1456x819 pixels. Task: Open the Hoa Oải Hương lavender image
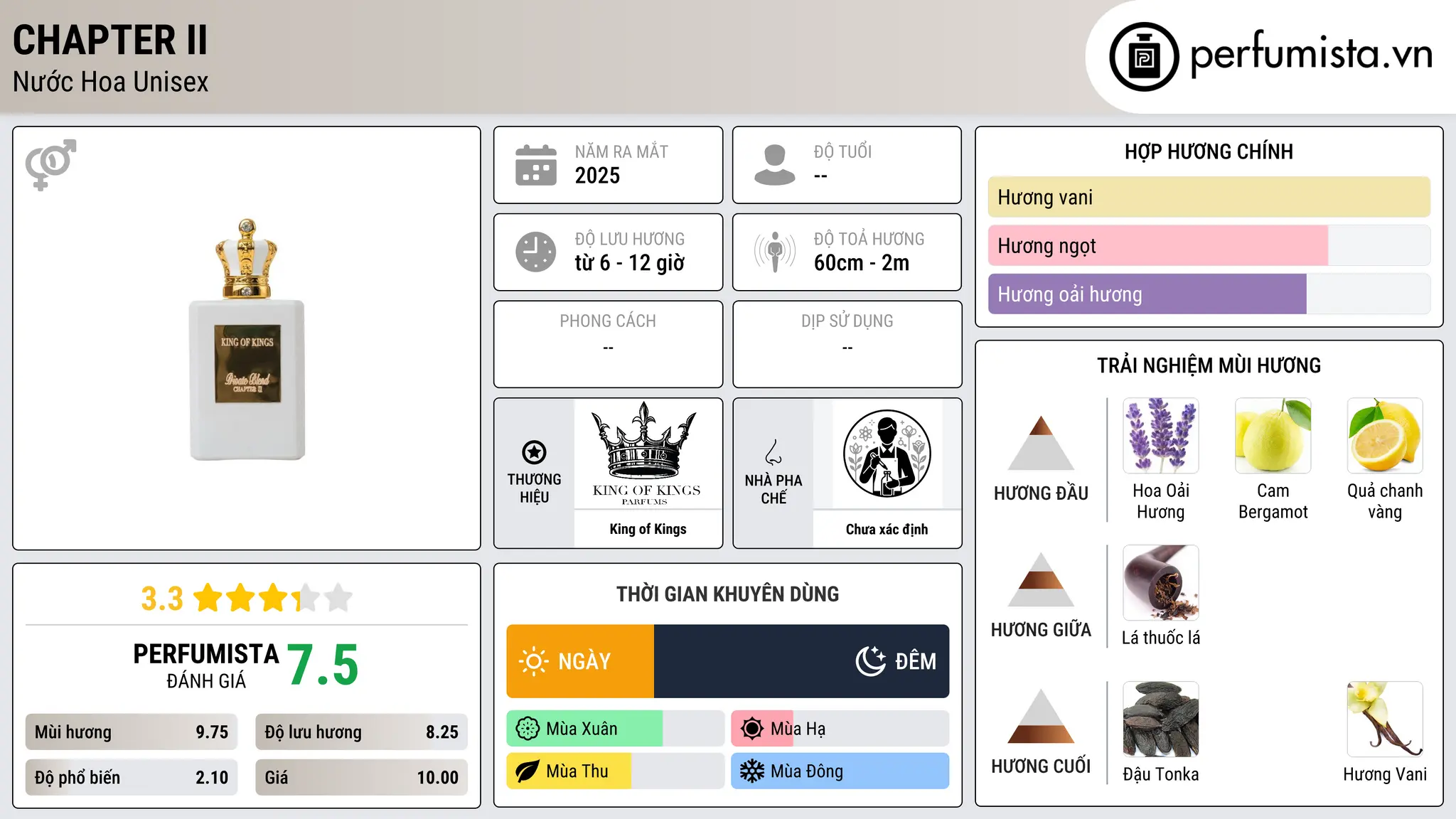pos(1161,436)
